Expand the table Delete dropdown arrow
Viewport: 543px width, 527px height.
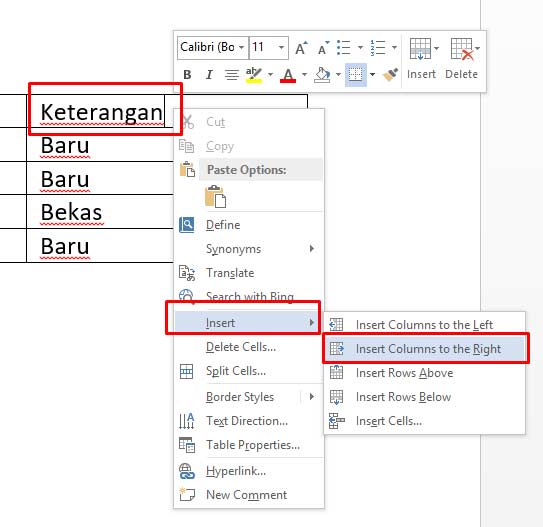[478, 48]
